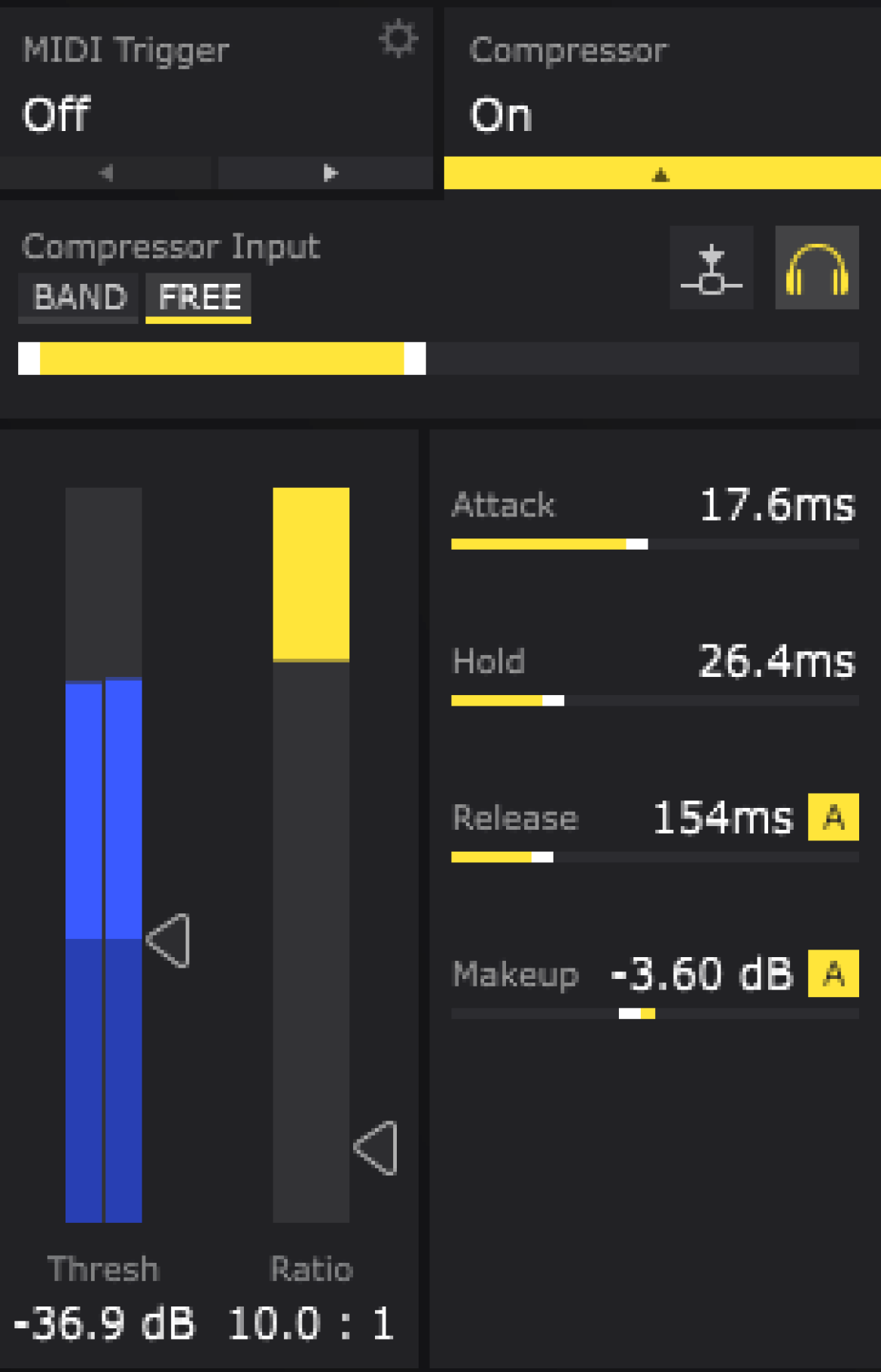Click the yellow gain reduction meter
The image size is (881, 1372).
pyautogui.click(x=311, y=855)
